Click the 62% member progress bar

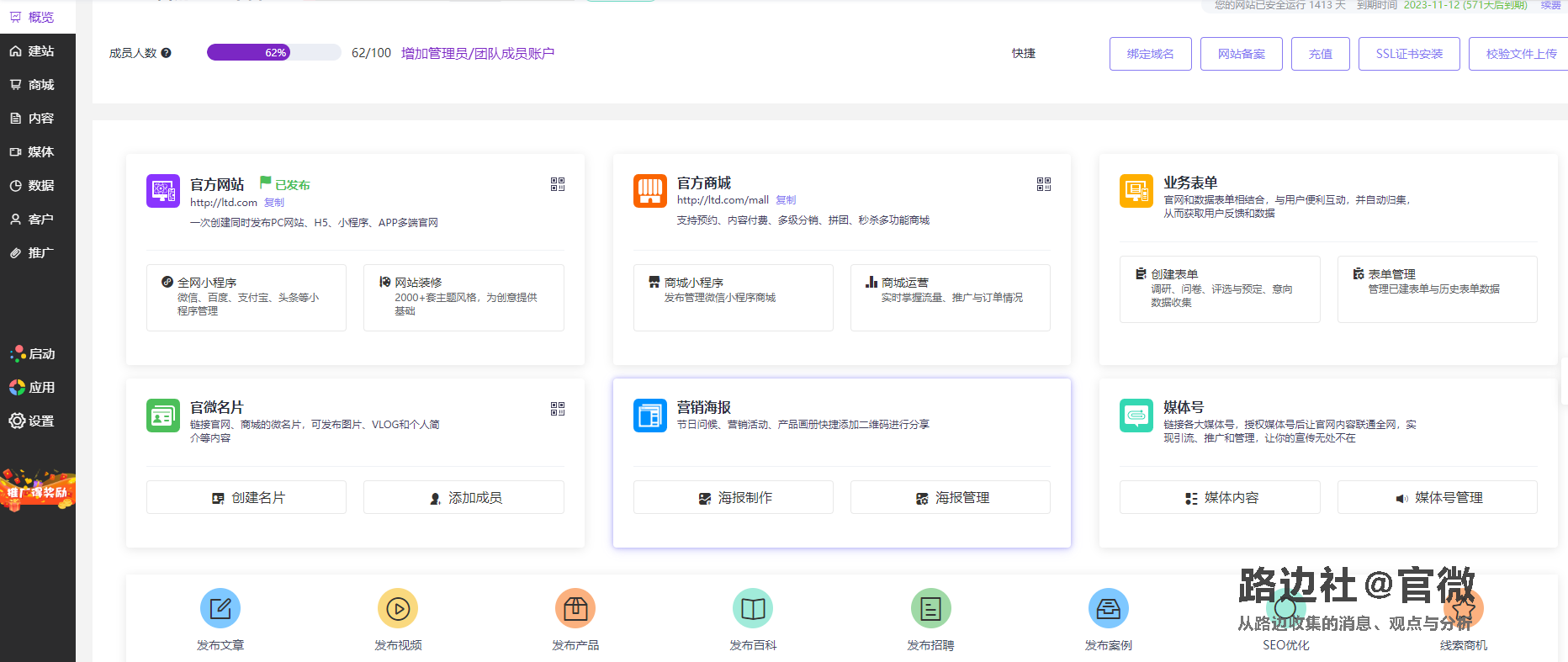coord(274,52)
